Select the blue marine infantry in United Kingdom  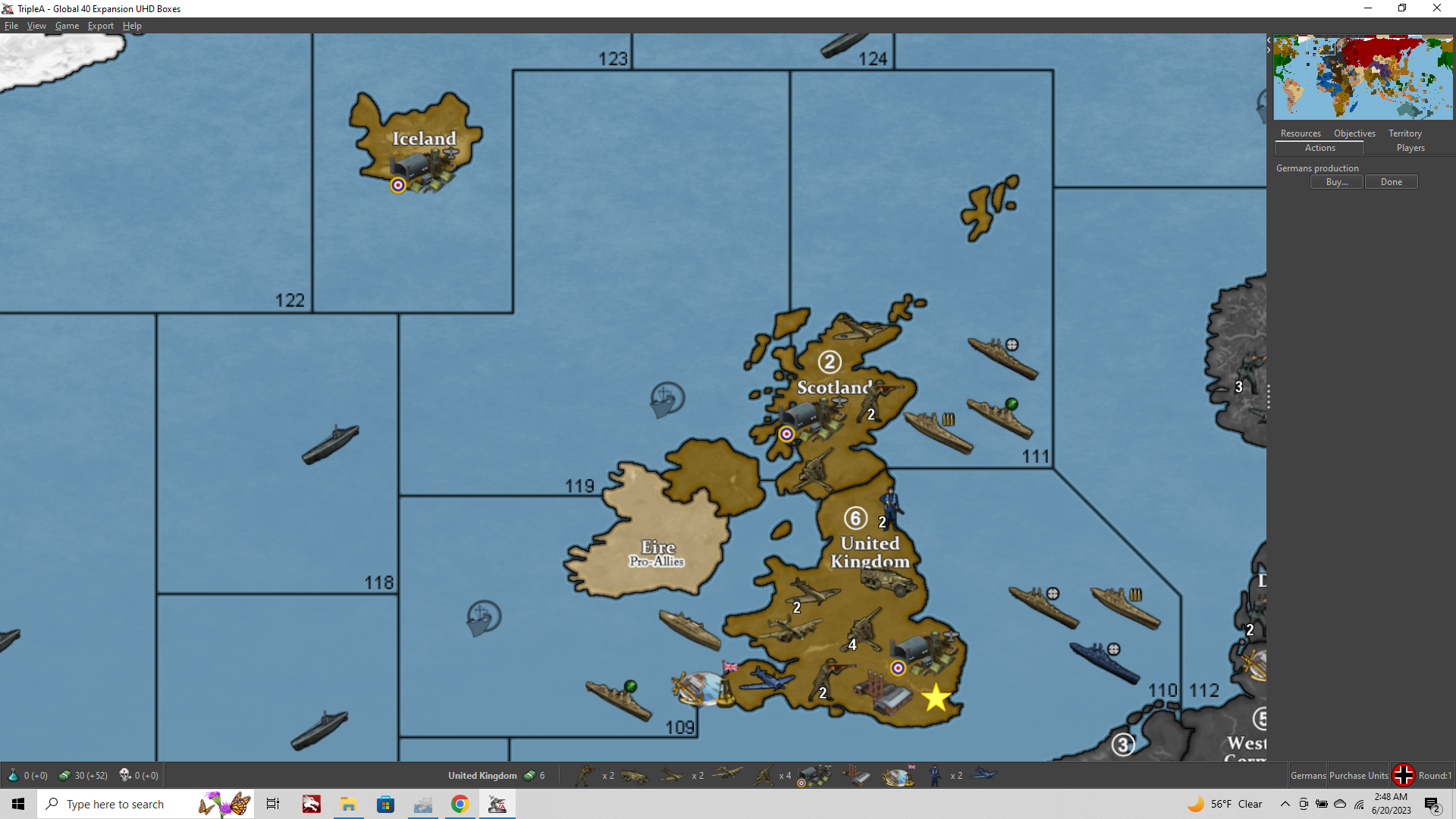pos(891,507)
